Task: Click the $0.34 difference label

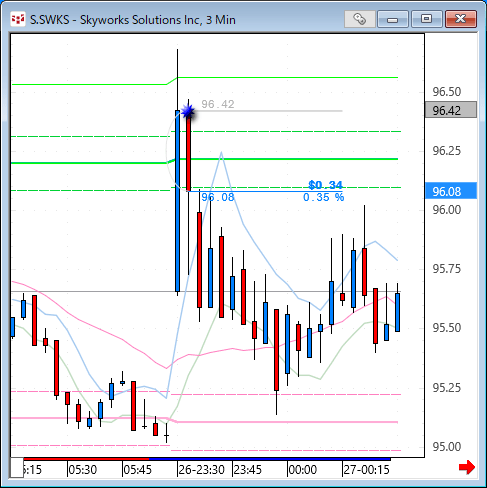Action: 325,185
